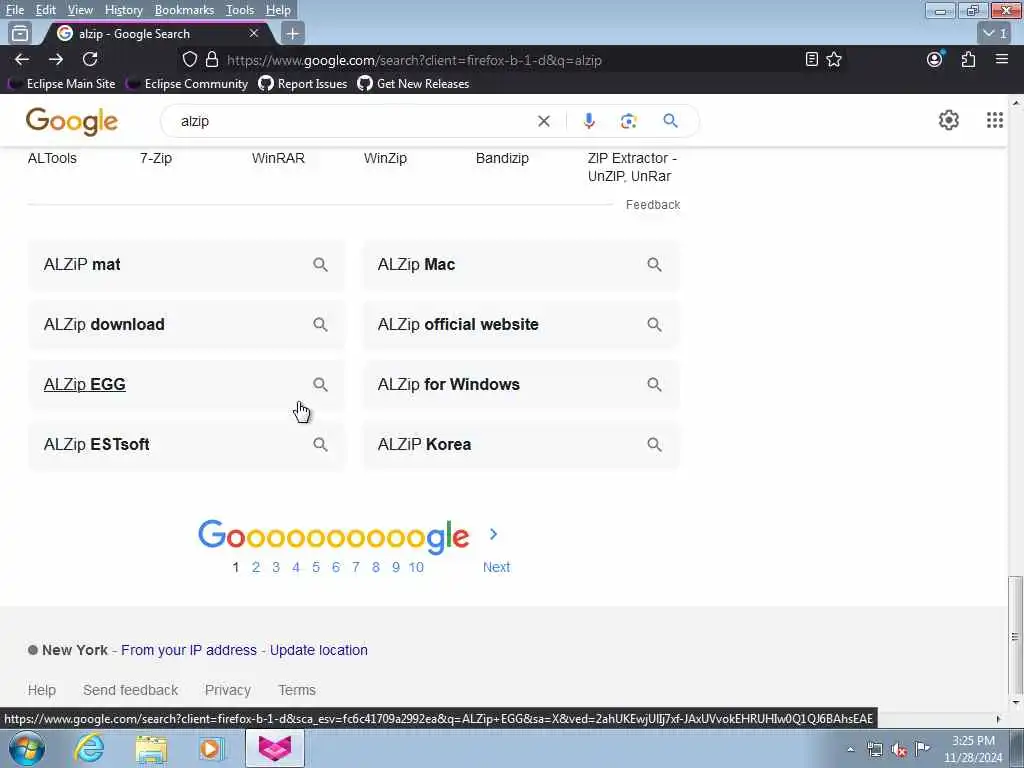Expand the list all tabs dropdown

996,33
